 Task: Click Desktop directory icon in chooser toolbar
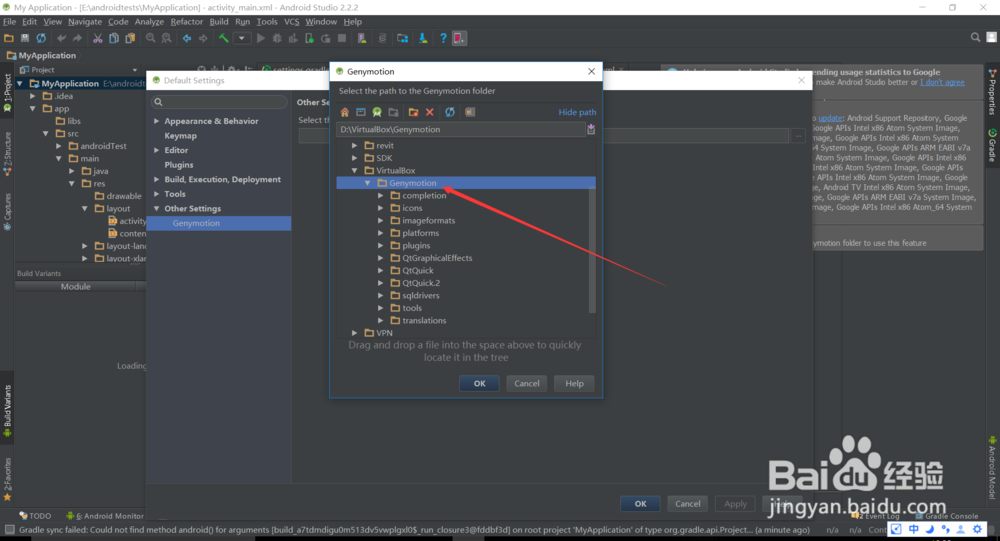pos(361,112)
